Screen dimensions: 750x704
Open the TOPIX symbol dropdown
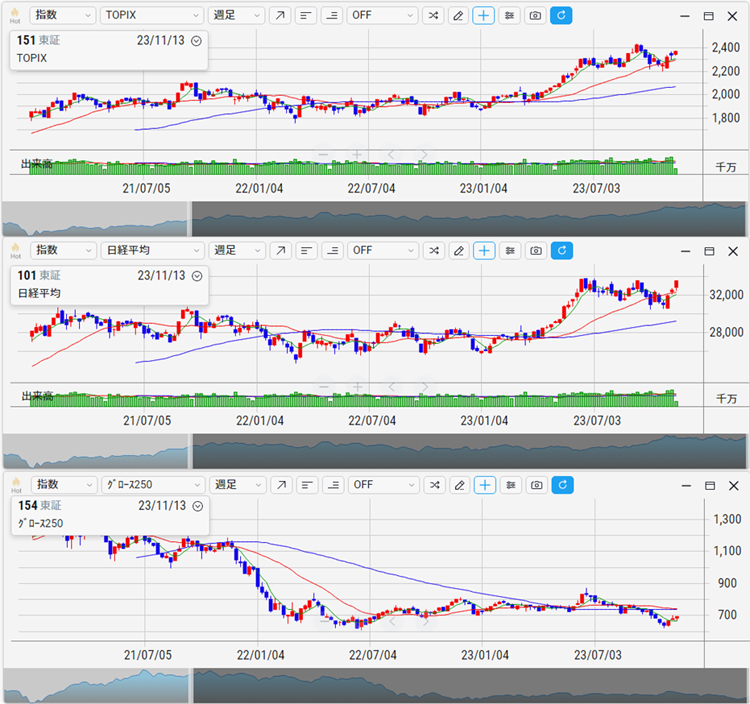[x=152, y=16]
